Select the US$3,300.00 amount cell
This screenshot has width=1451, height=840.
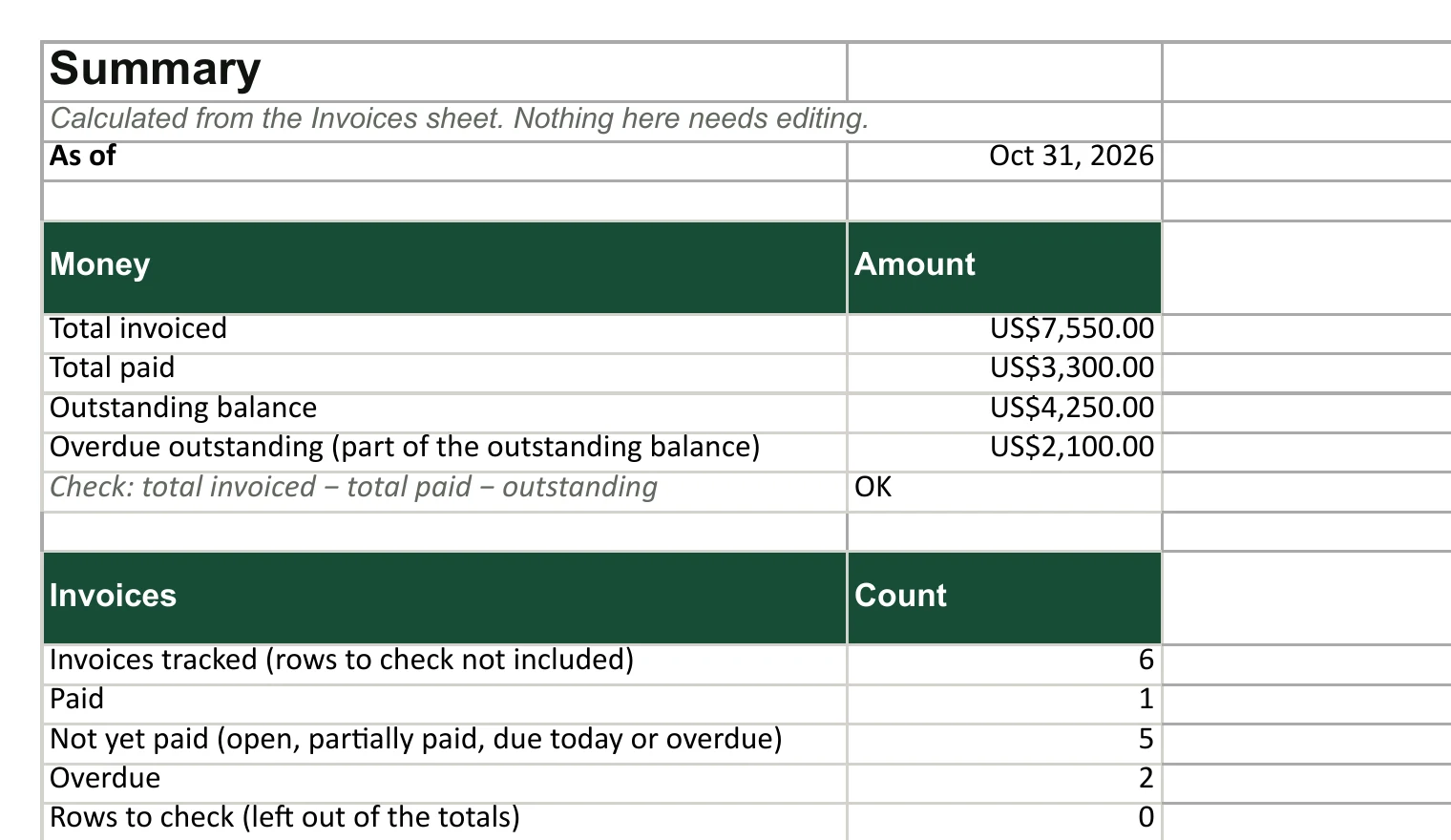point(1004,373)
